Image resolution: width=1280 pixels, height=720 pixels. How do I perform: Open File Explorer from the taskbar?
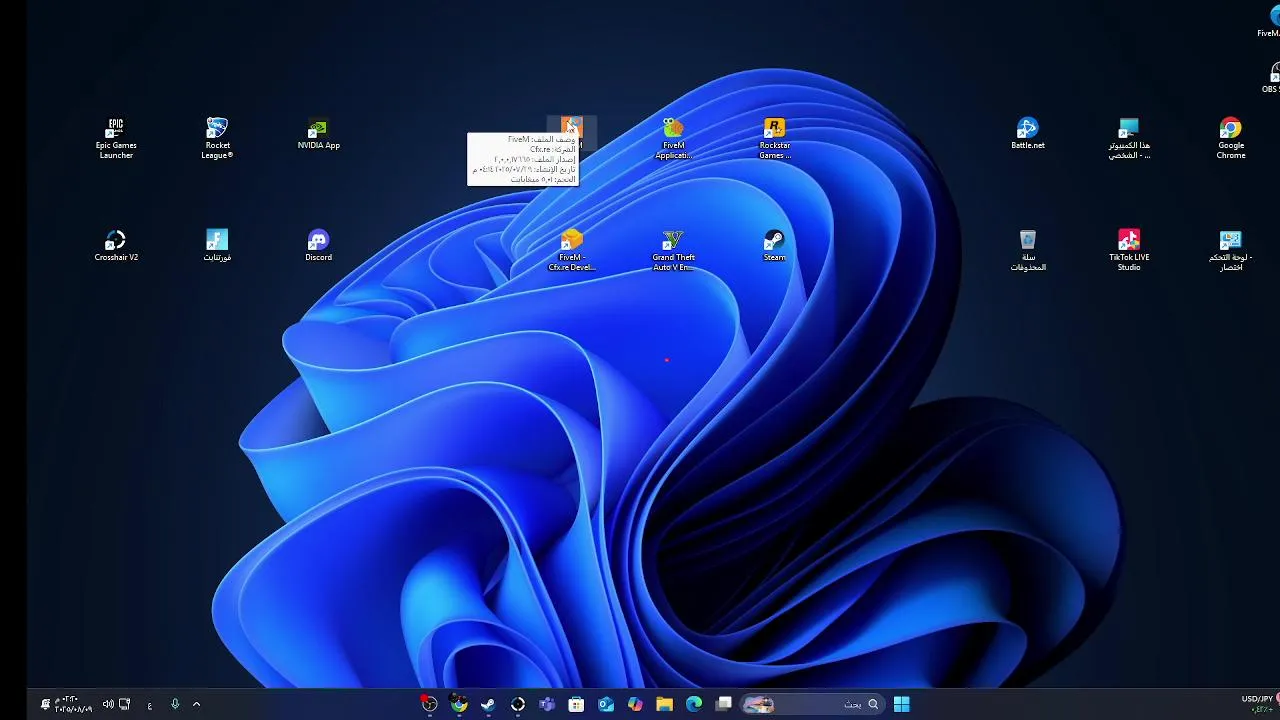[x=664, y=704]
